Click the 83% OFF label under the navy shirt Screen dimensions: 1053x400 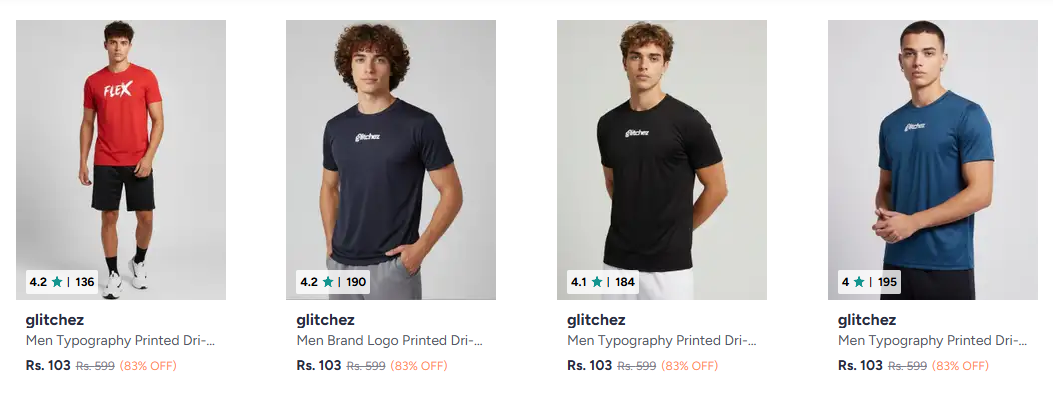418,366
